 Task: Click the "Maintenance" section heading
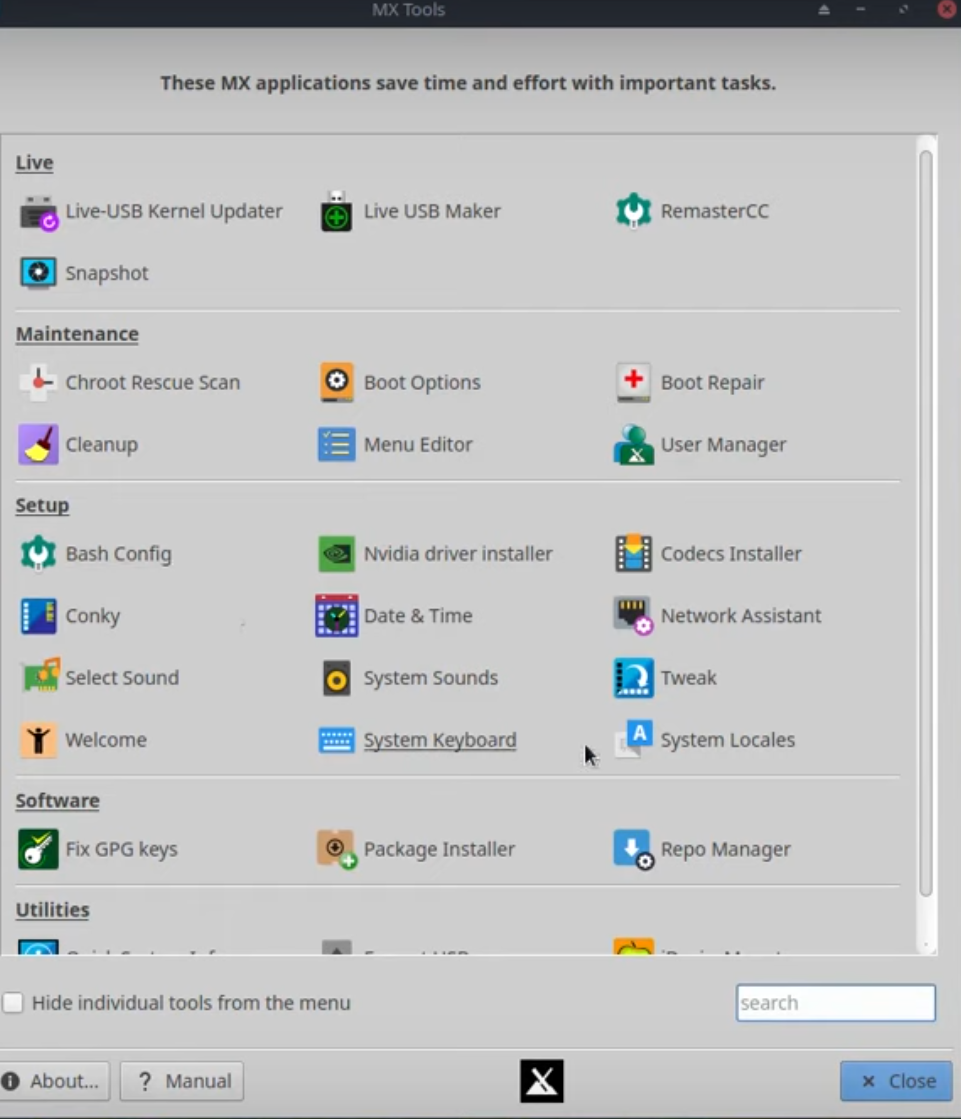point(77,334)
